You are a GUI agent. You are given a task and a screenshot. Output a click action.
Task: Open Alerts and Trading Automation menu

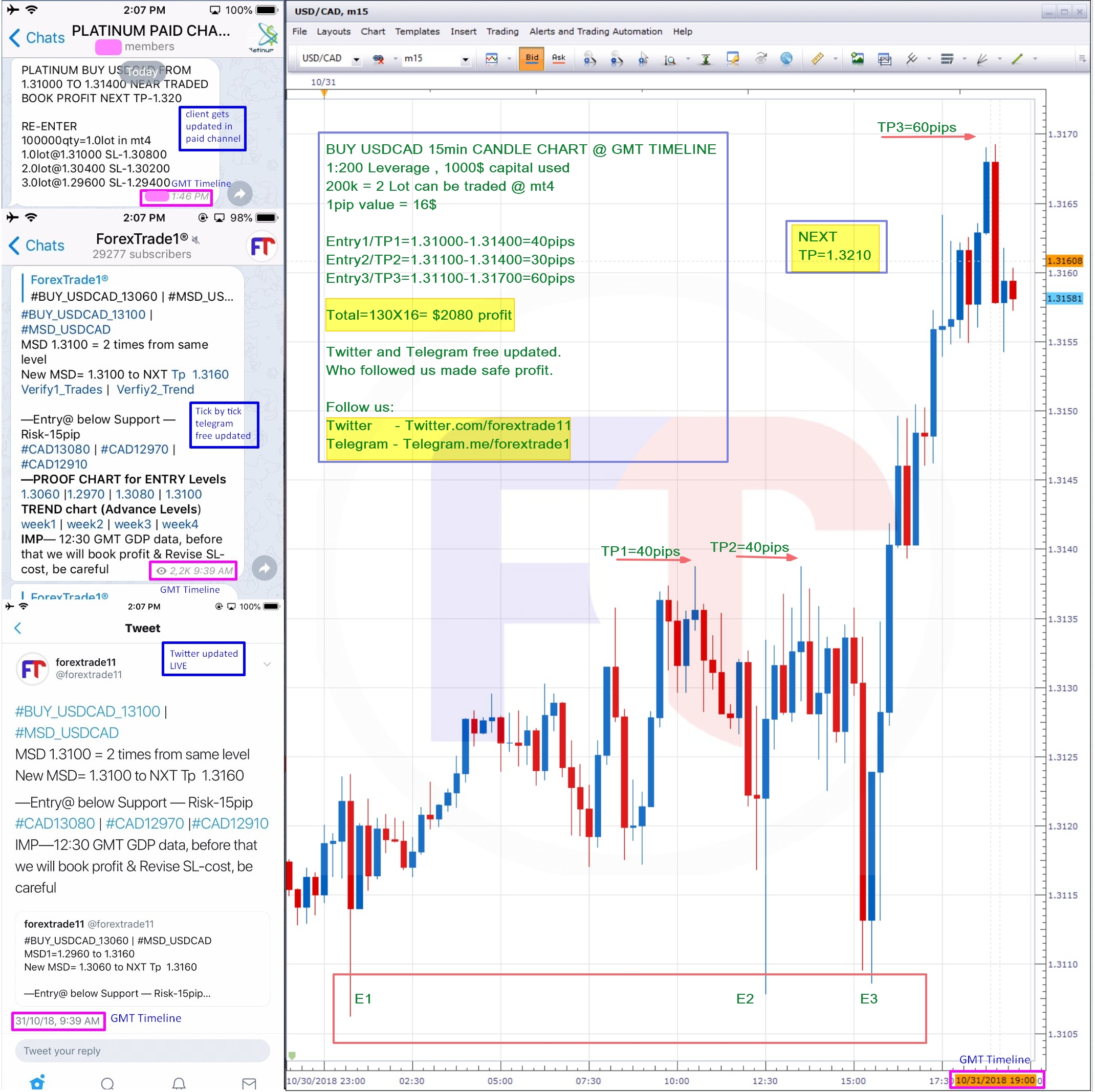(595, 32)
